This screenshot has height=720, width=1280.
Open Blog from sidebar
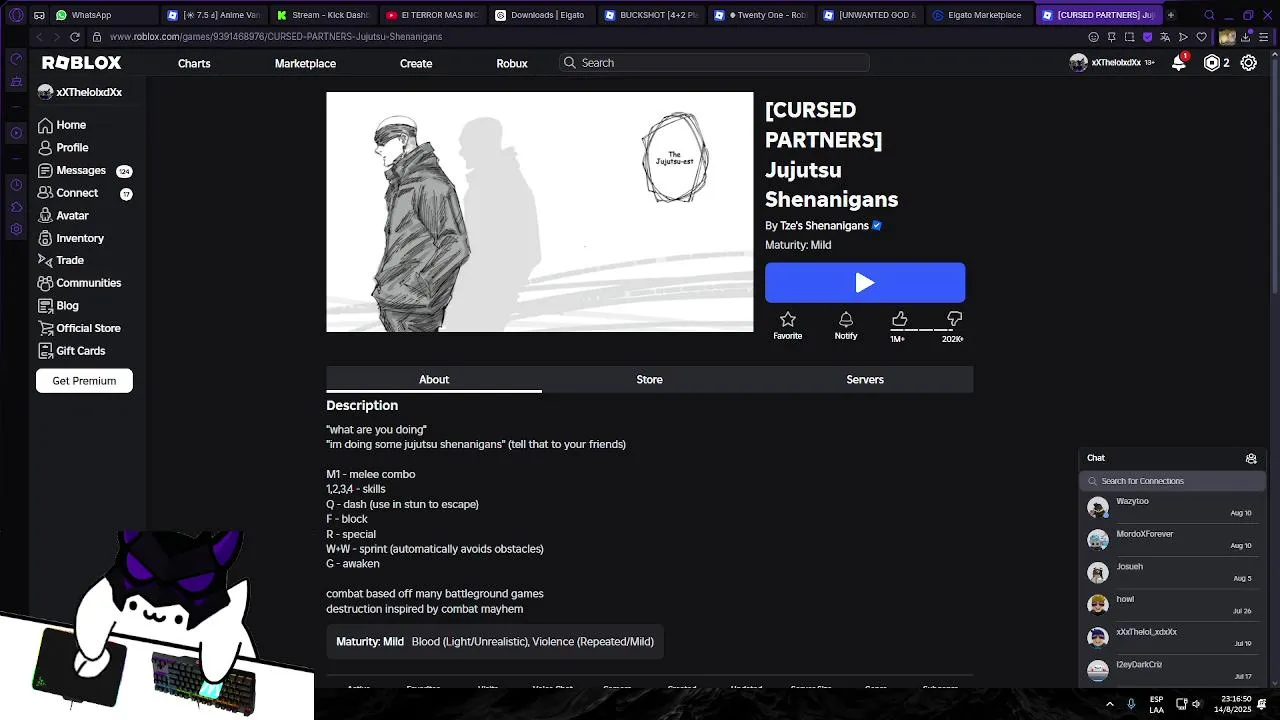(x=58, y=305)
